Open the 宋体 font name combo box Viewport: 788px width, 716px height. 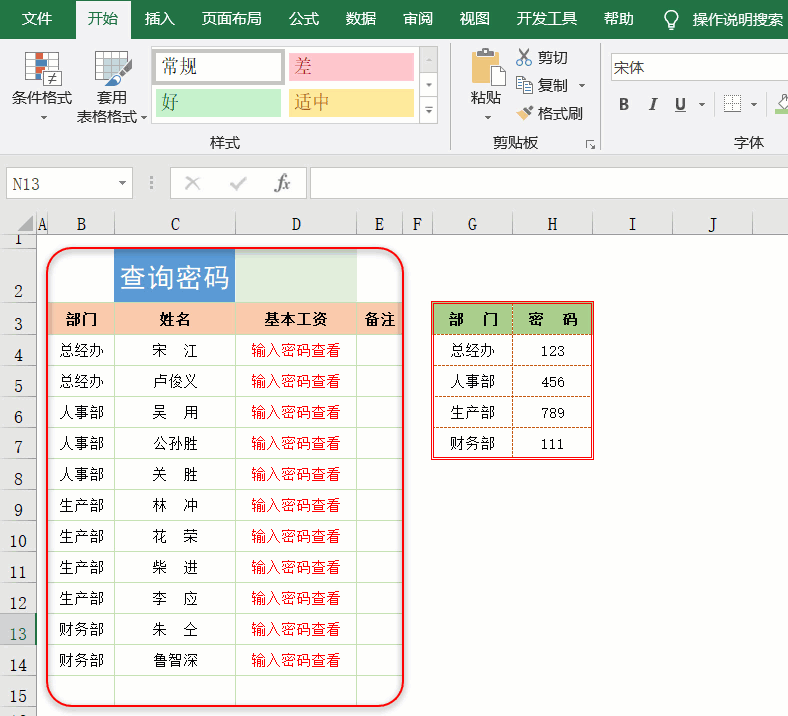pyautogui.click(x=700, y=67)
